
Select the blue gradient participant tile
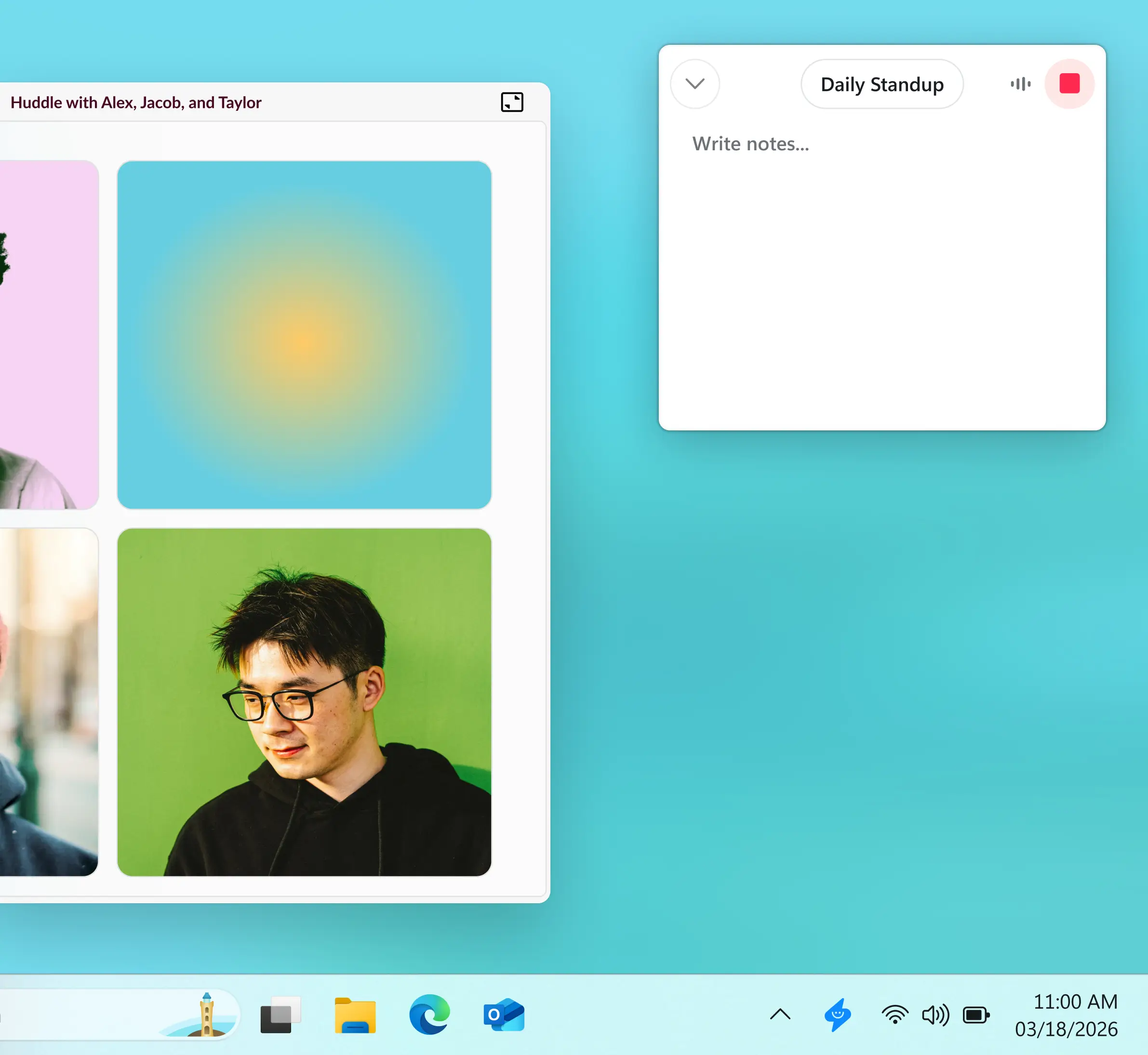point(304,332)
